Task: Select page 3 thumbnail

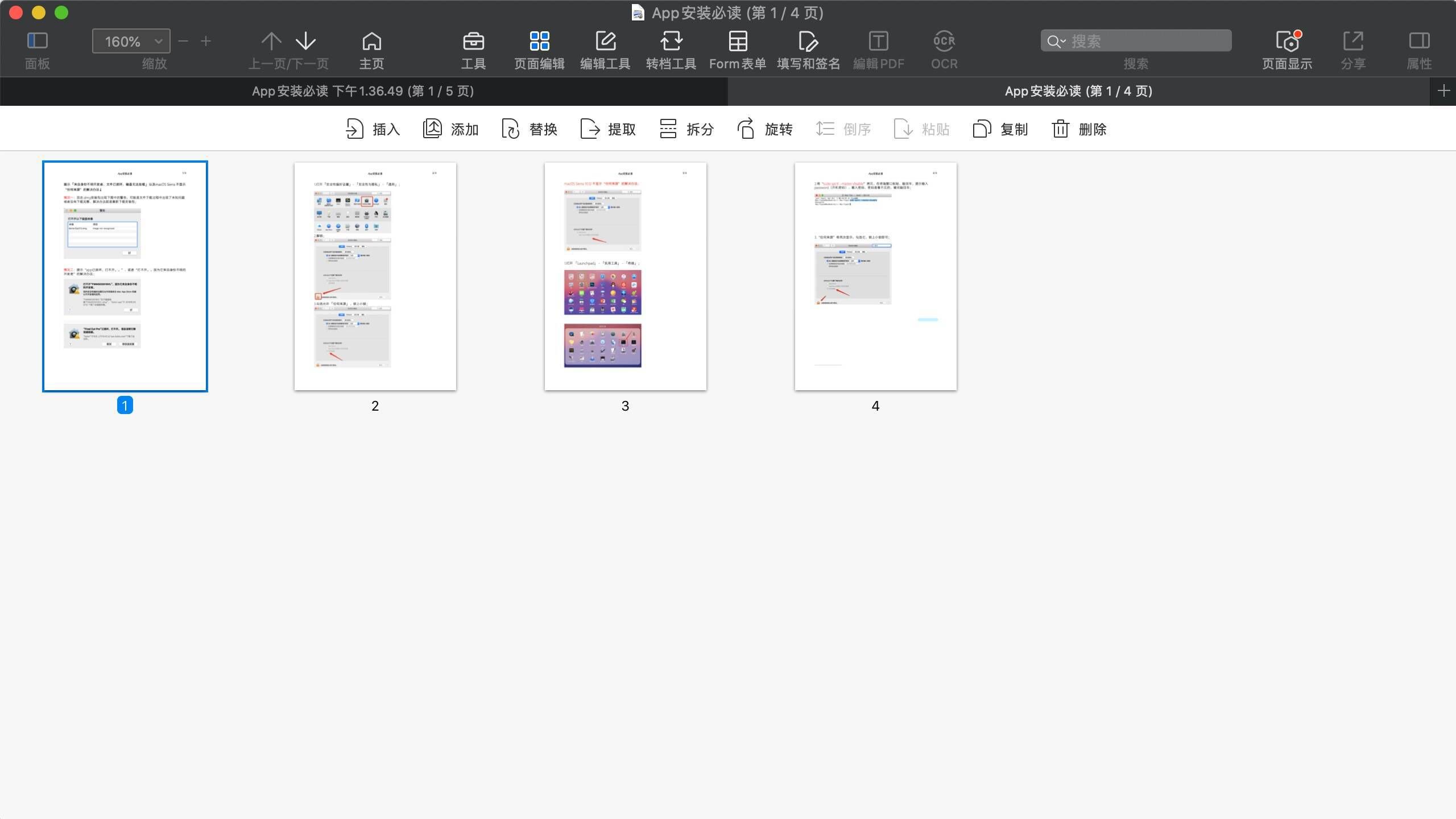Action: pos(626,276)
